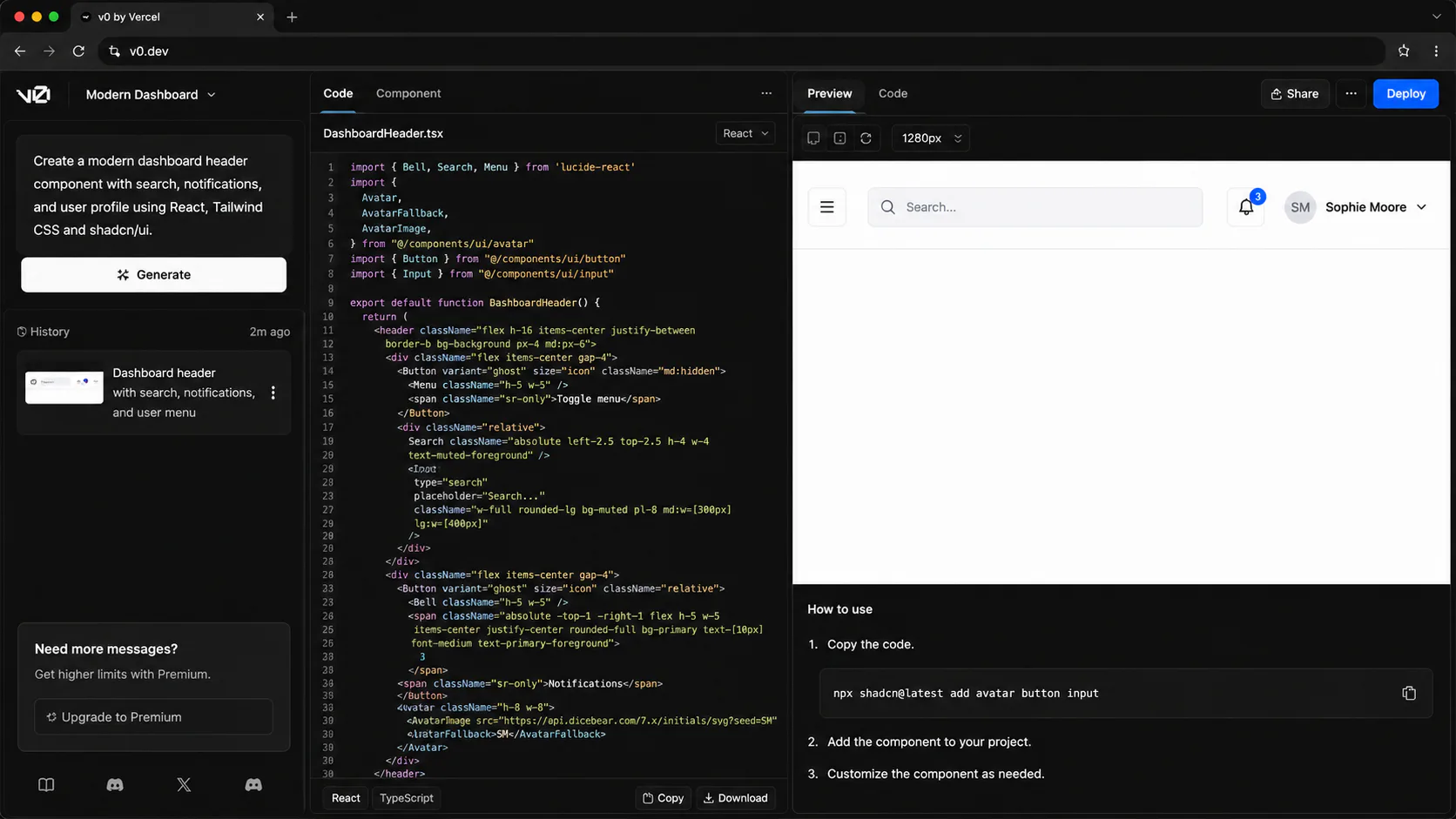
Task: Click the Share button
Action: pyautogui.click(x=1295, y=93)
